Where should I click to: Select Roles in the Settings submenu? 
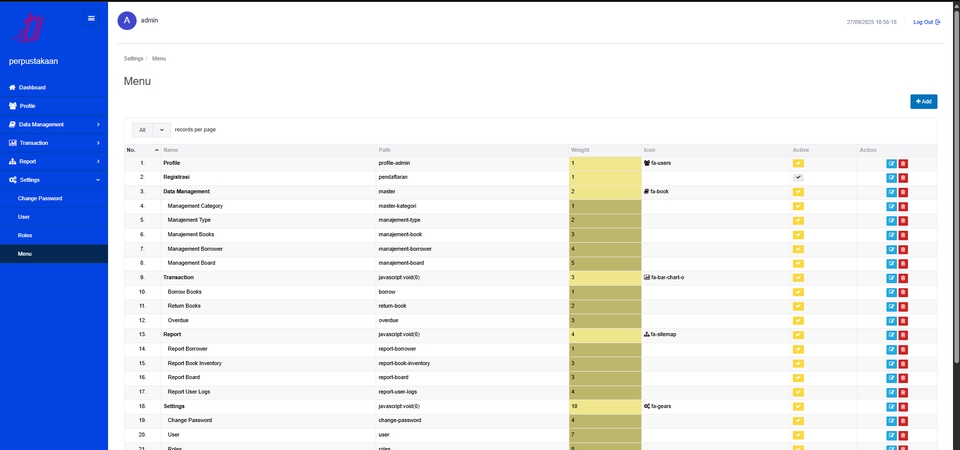tap(25, 235)
